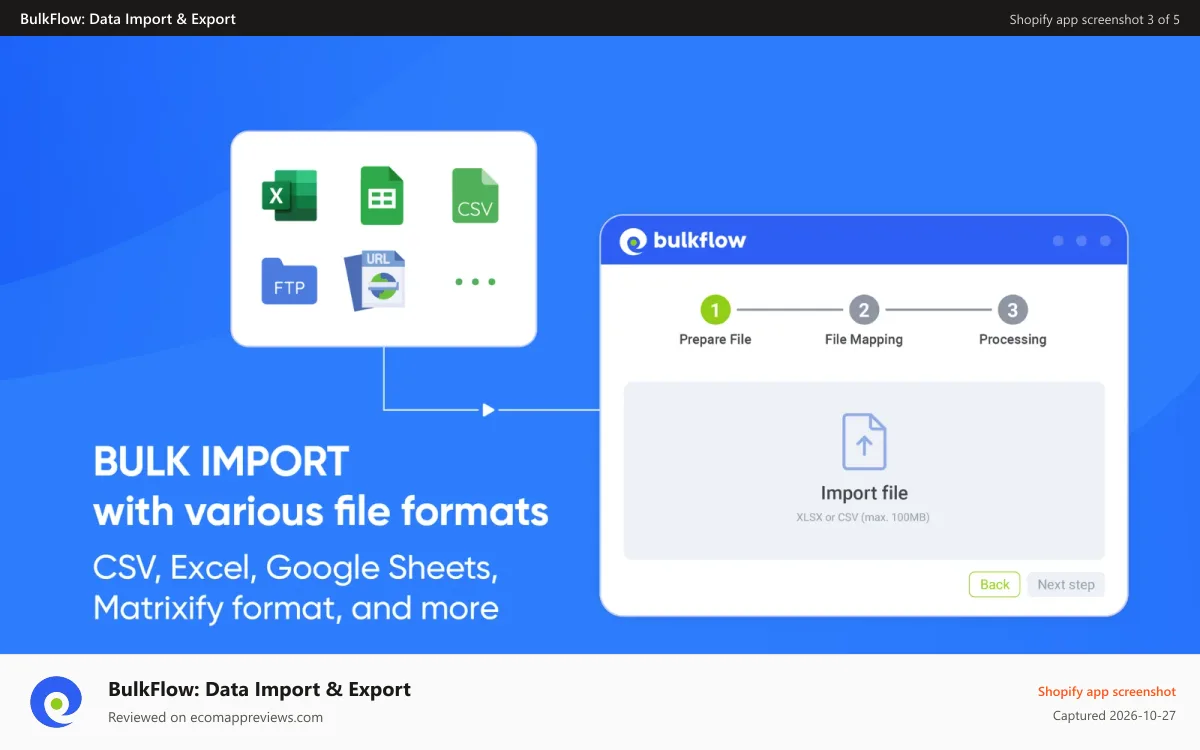Click "Shopify app screenshot 3 of 5" text
The height and width of the screenshot is (750, 1200).
pos(1094,19)
